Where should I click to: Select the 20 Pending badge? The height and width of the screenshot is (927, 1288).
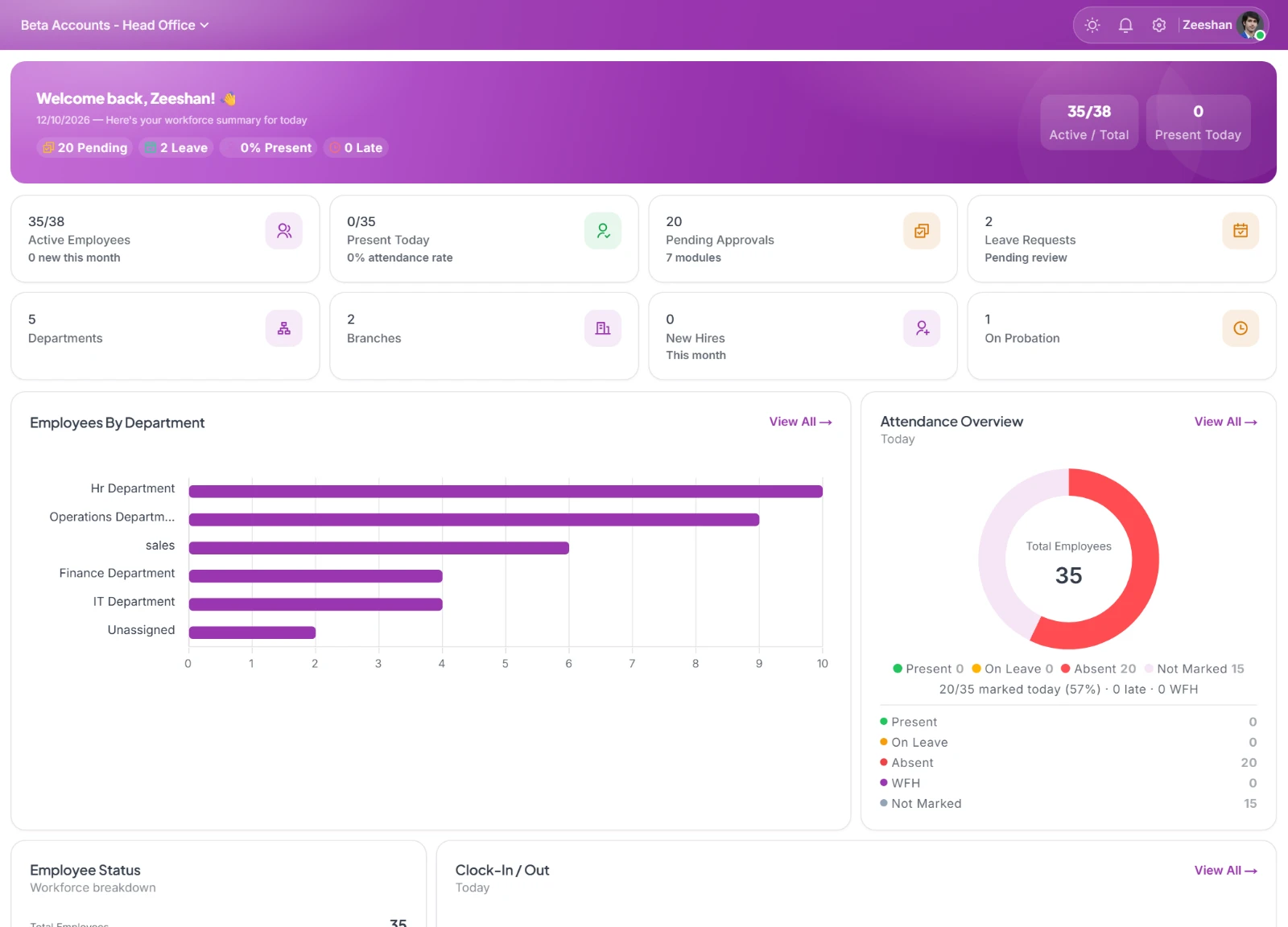point(85,148)
